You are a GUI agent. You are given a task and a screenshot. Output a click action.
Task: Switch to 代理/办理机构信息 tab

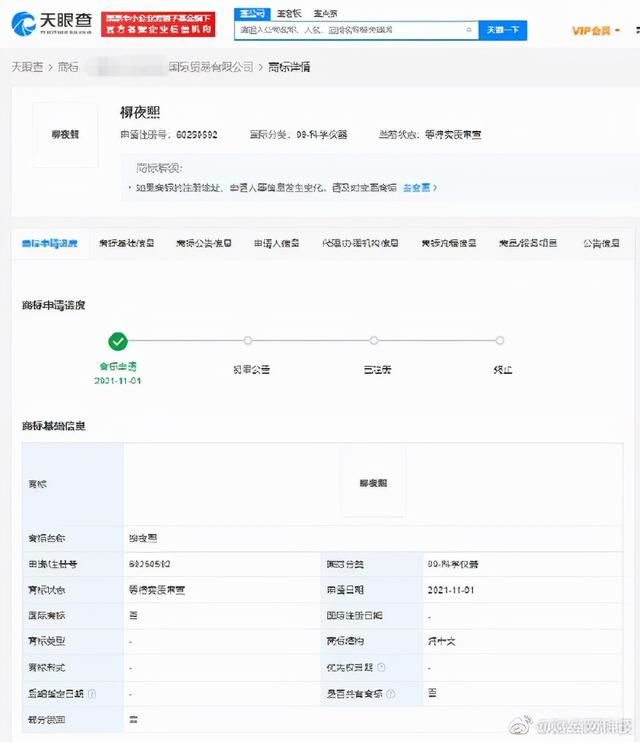[x=360, y=243]
